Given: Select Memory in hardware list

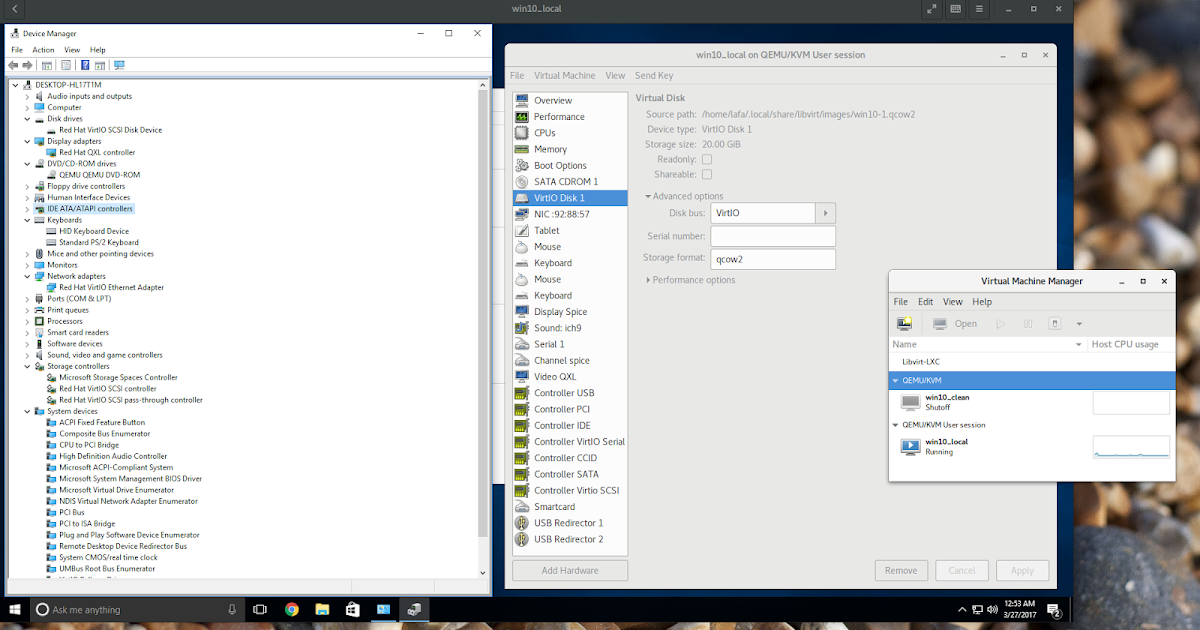Looking at the screenshot, I should click(x=570, y=149).
